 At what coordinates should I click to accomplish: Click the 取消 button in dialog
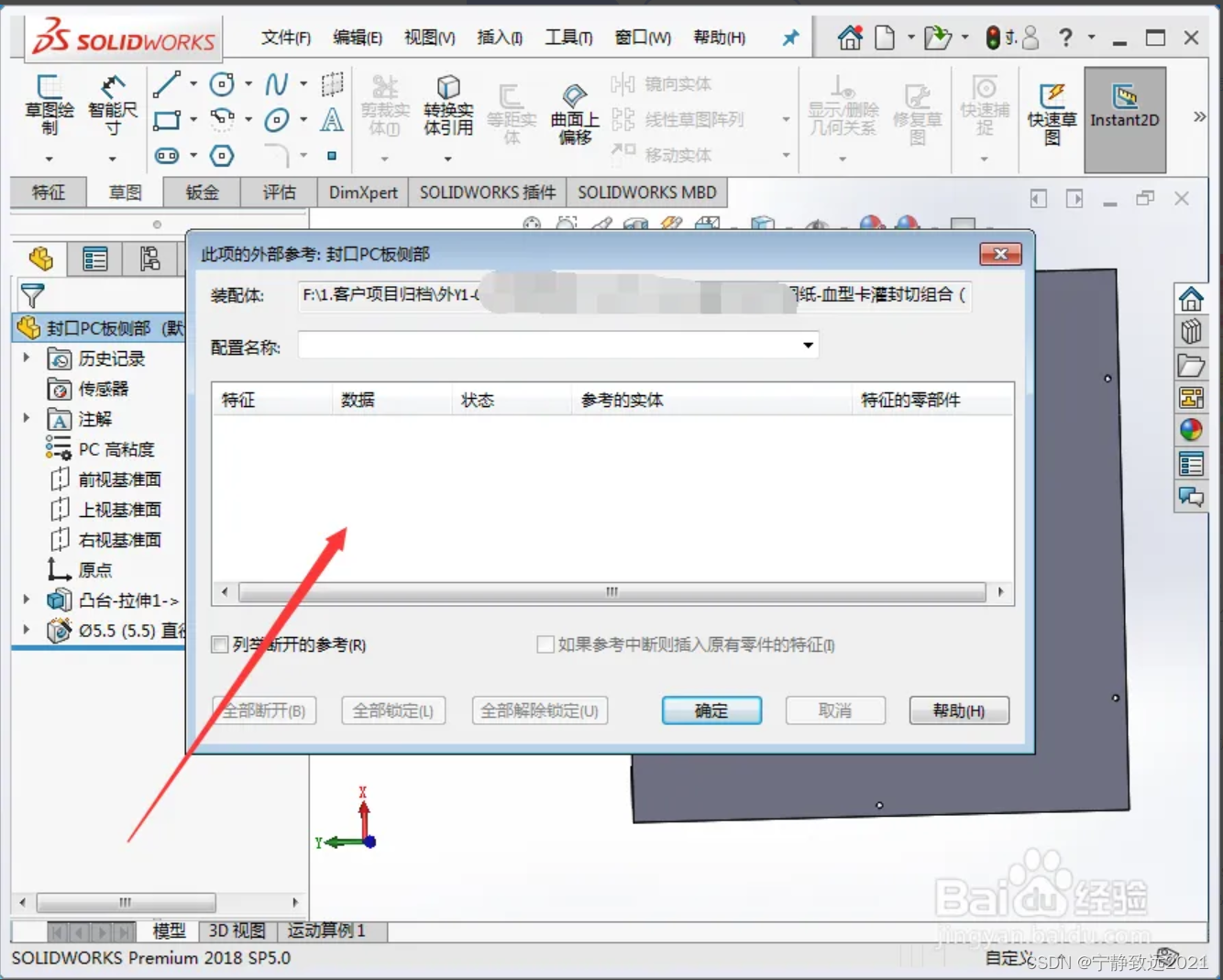(835, 710)
